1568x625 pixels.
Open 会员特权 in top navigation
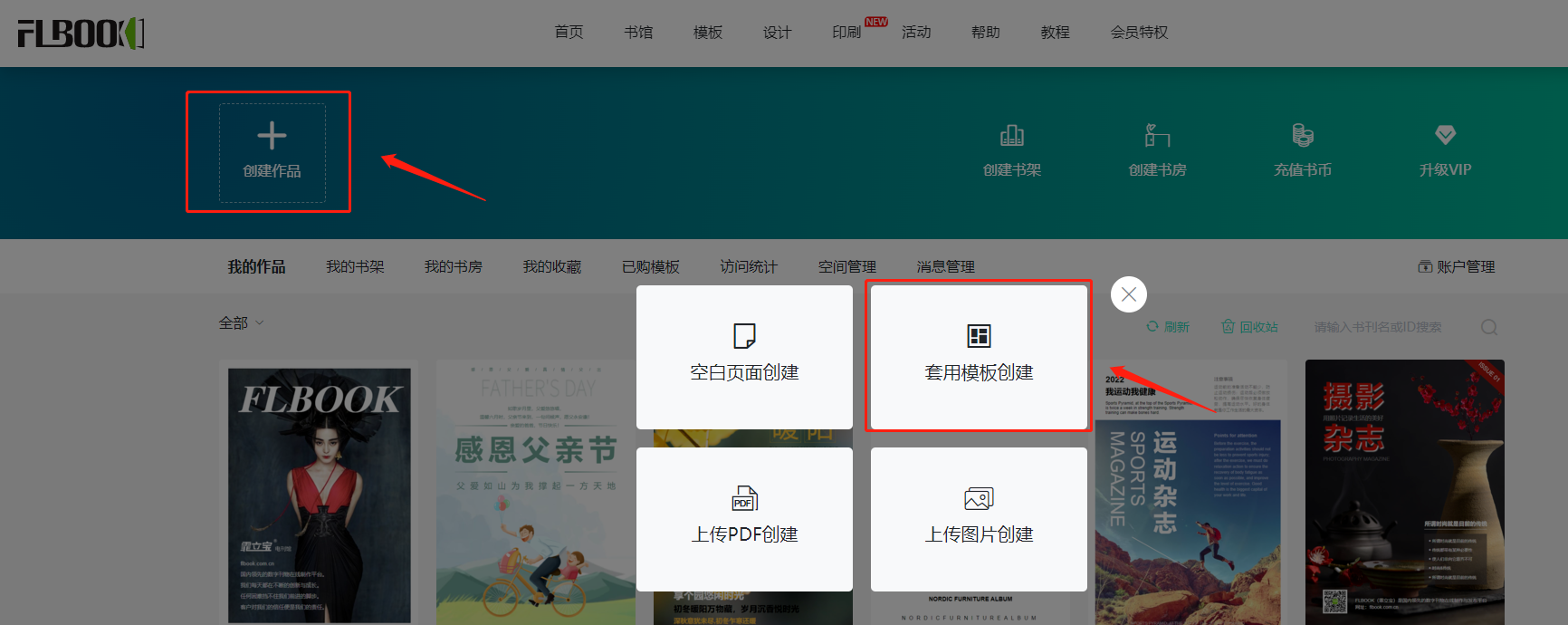1139,32
